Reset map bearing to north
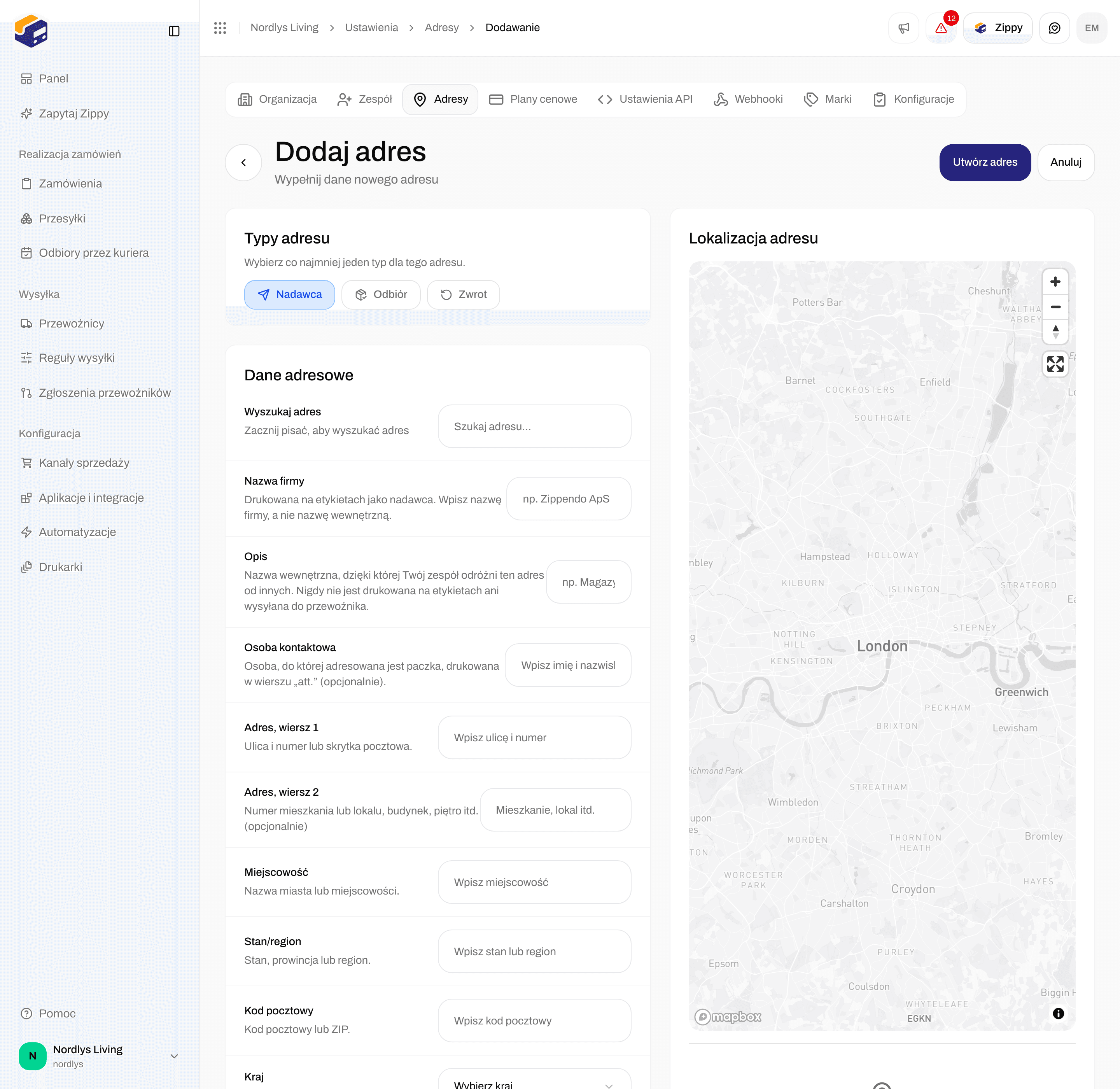Screen dimensions: 1120x1089 (1055, 332)
